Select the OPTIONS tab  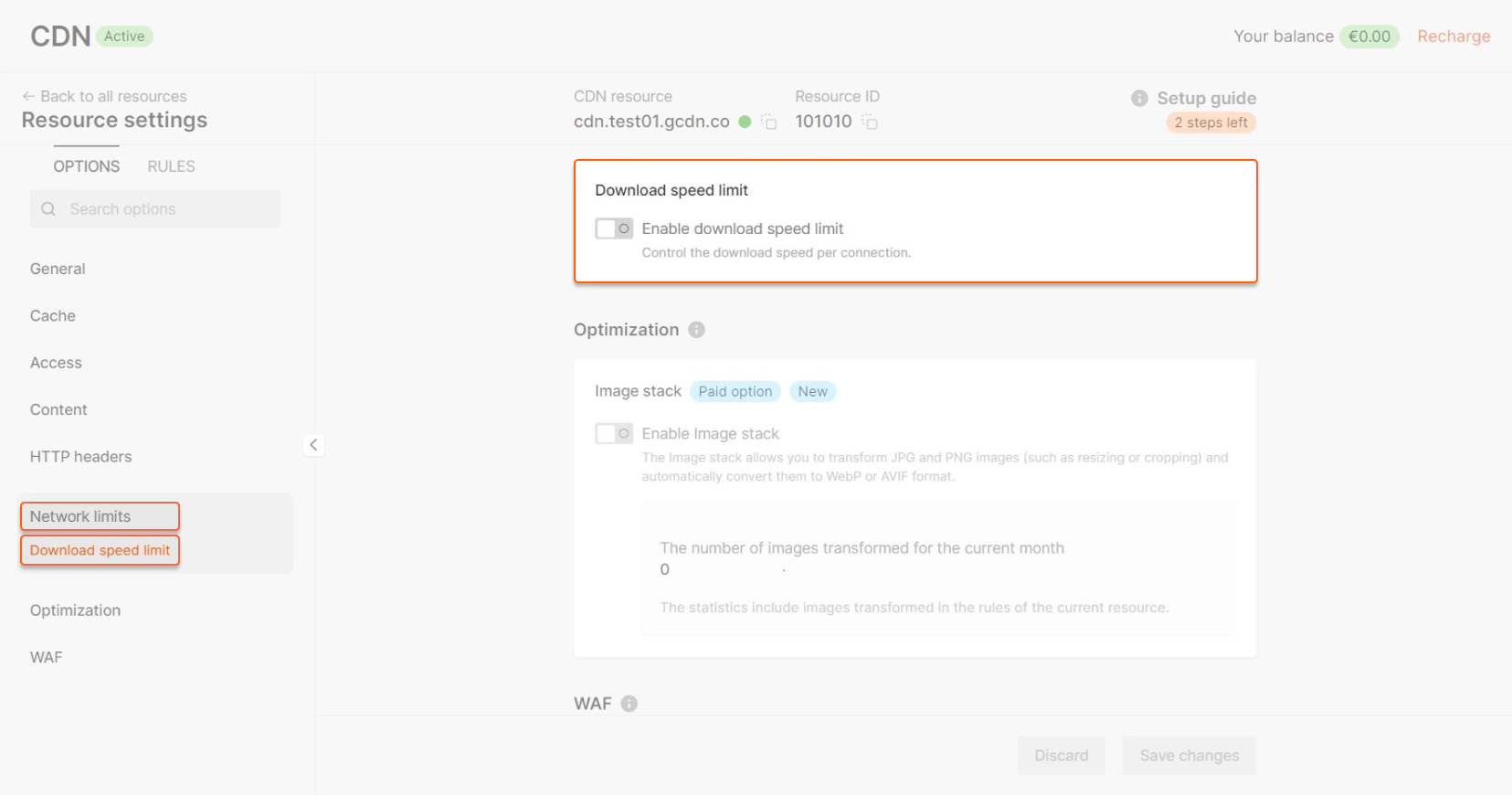86,165
